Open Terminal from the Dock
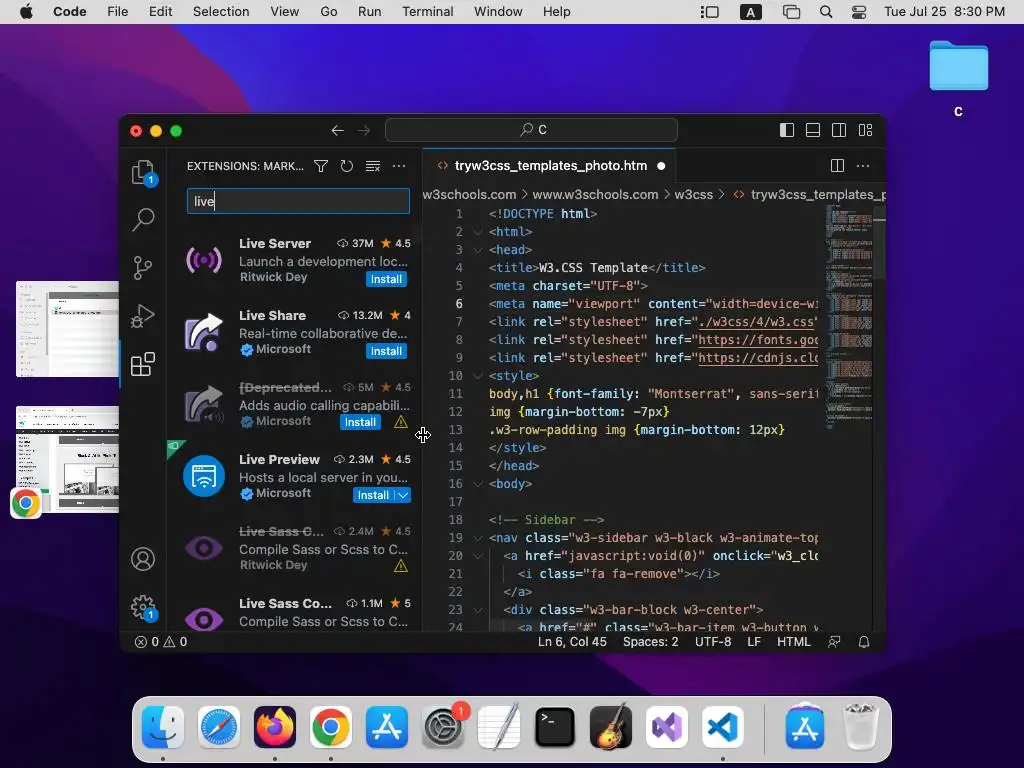The width and height of the screenshot is (1024, 768). click(x=554, y=727)
